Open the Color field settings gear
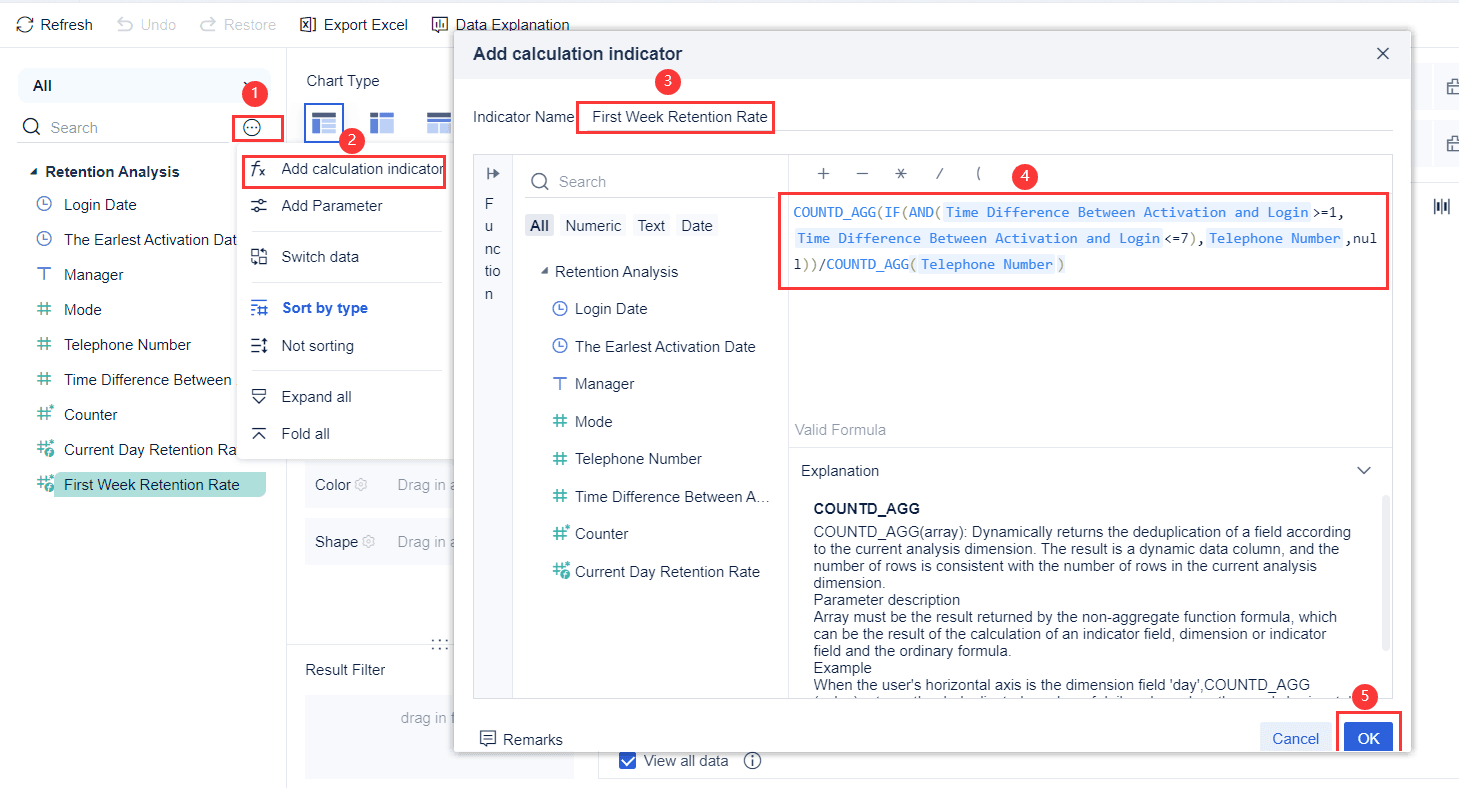This screenshot has height=788, width=1459. tap(362, 483)
